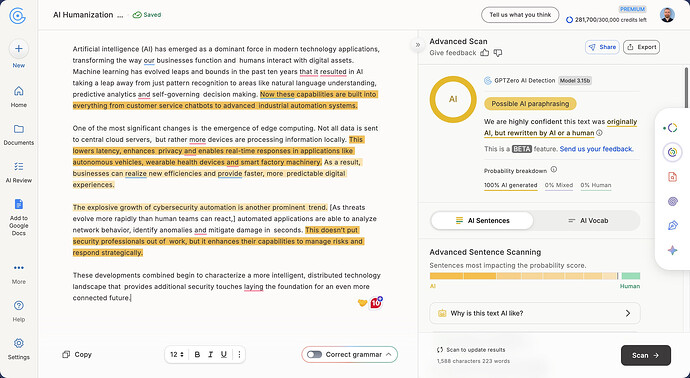Click the GPTZero logo in sidebar

18,16
